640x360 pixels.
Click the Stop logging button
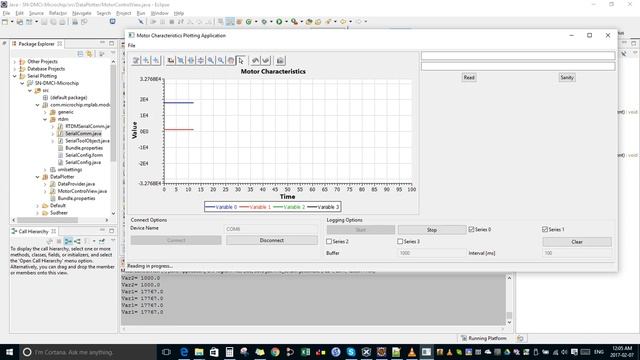(432, 230)
